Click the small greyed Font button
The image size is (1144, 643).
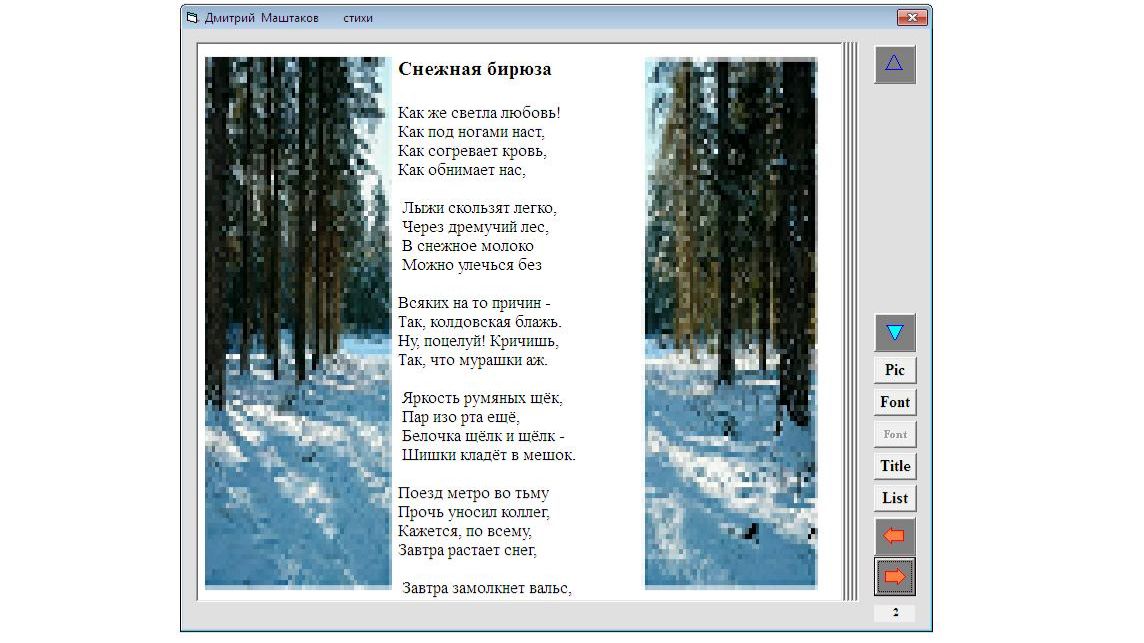coord(894,434)
